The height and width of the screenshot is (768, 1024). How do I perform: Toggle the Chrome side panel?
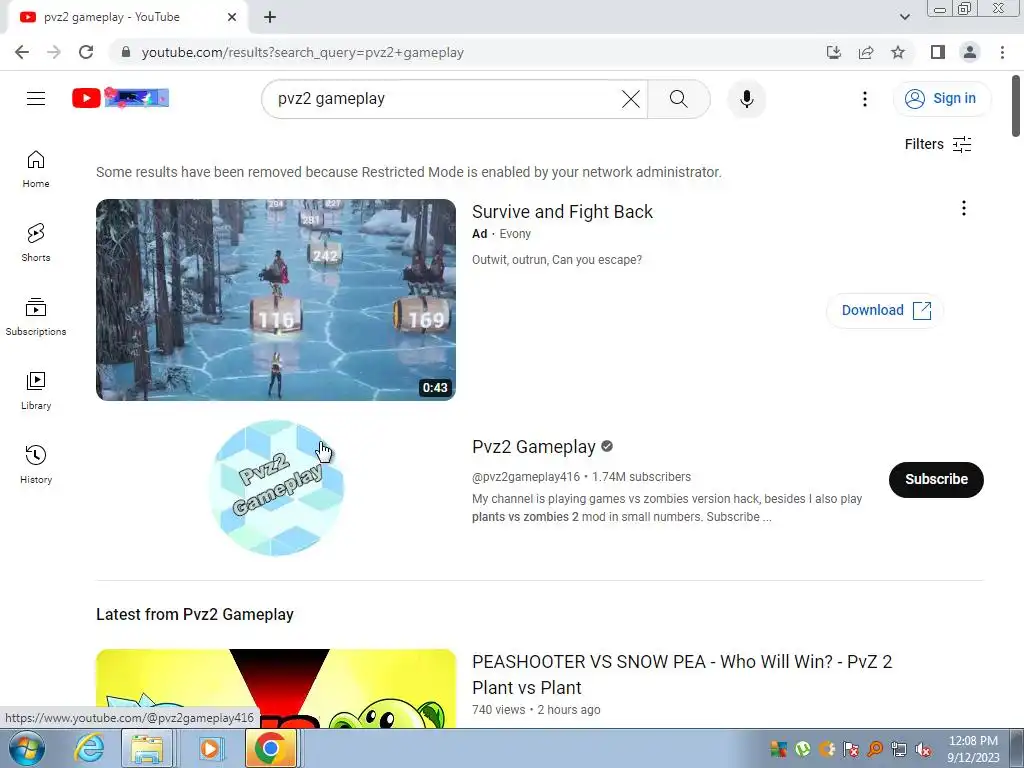tap(938, 52)
